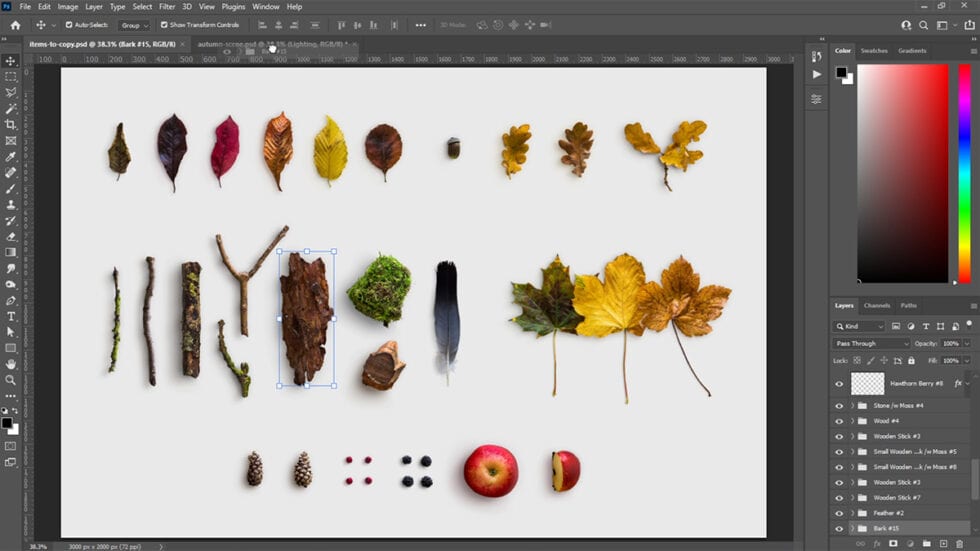980x551 pixels.
Task: Hide the Feather #2 group
Action: click(x=839, y=513)
